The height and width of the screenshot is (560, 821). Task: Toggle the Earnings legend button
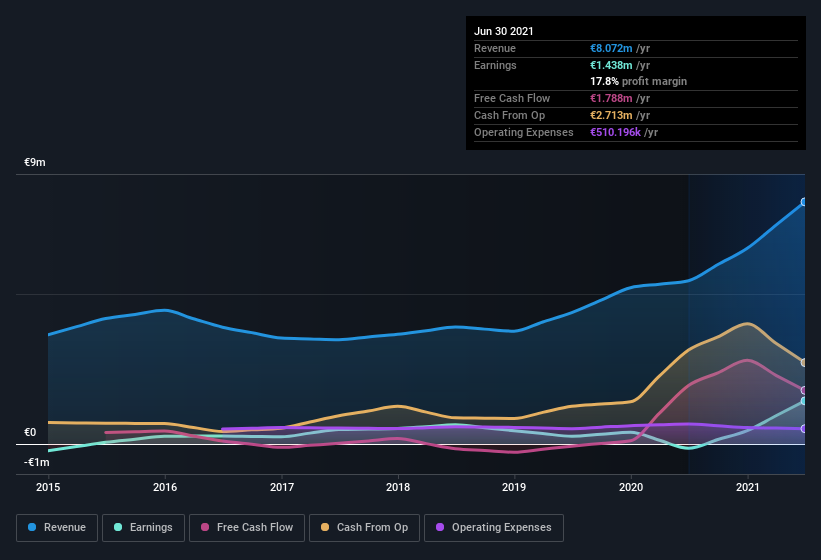(143, 528)
